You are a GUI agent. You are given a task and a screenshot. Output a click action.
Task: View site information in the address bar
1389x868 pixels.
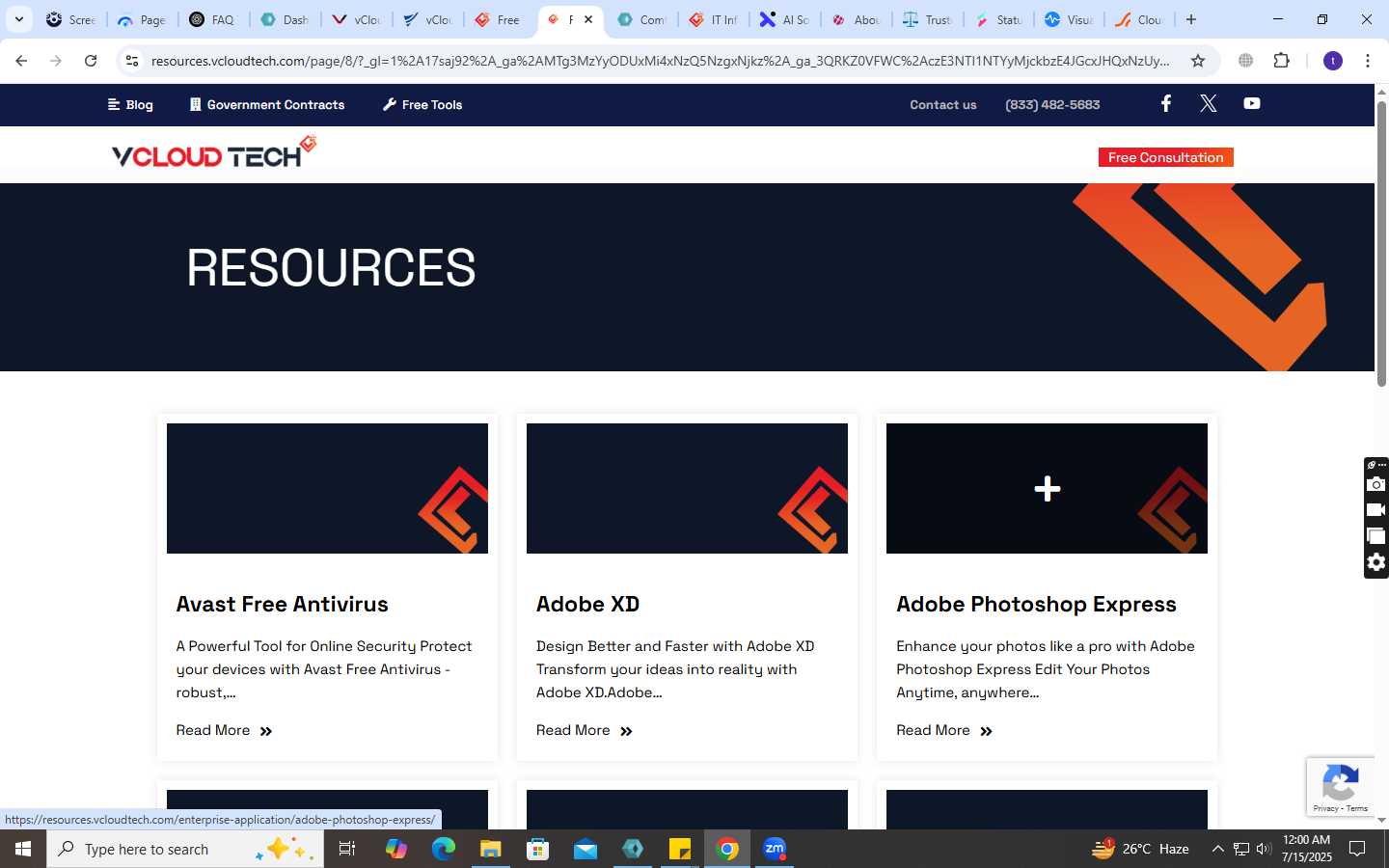coord(132,61)
